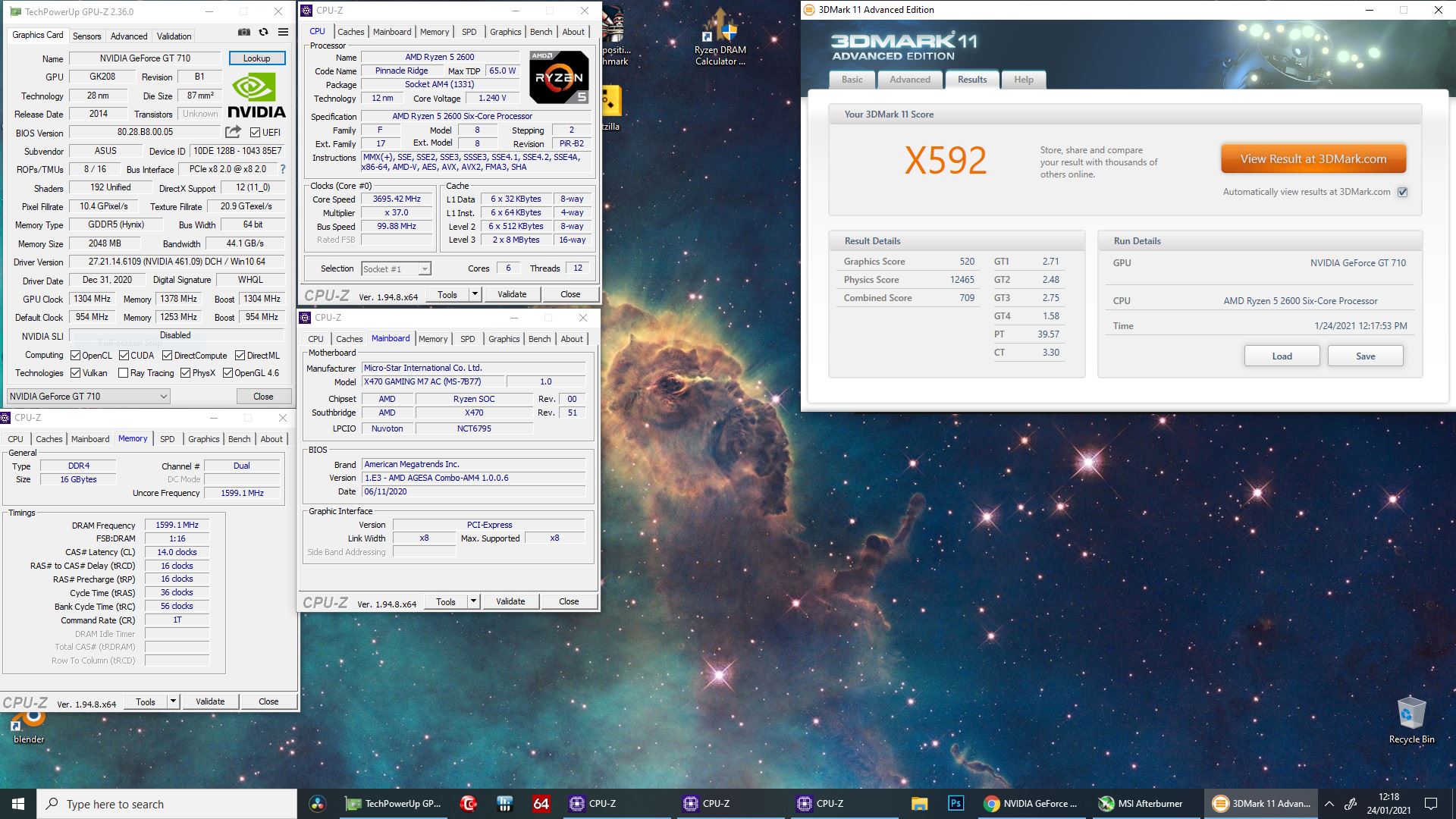Toggle the UEFI checkbox
Viewport: 1456px width, 819px height.
click(255, 132)
